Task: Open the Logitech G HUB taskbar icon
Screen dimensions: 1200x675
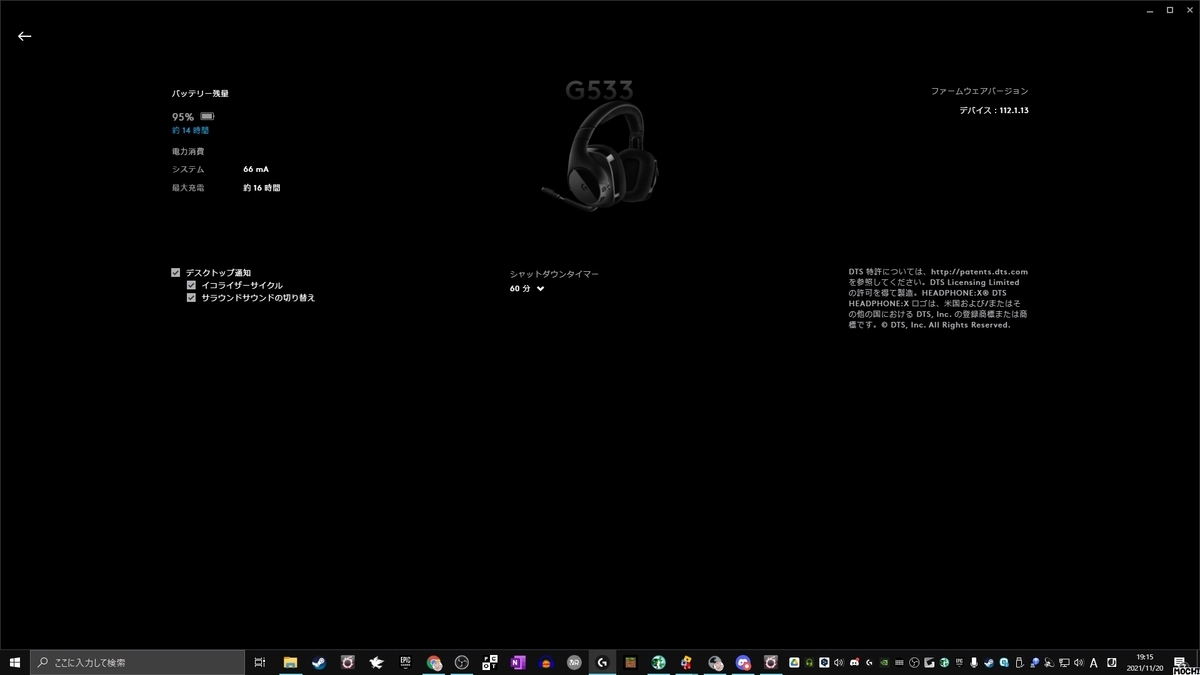Action: pos(600,661)
